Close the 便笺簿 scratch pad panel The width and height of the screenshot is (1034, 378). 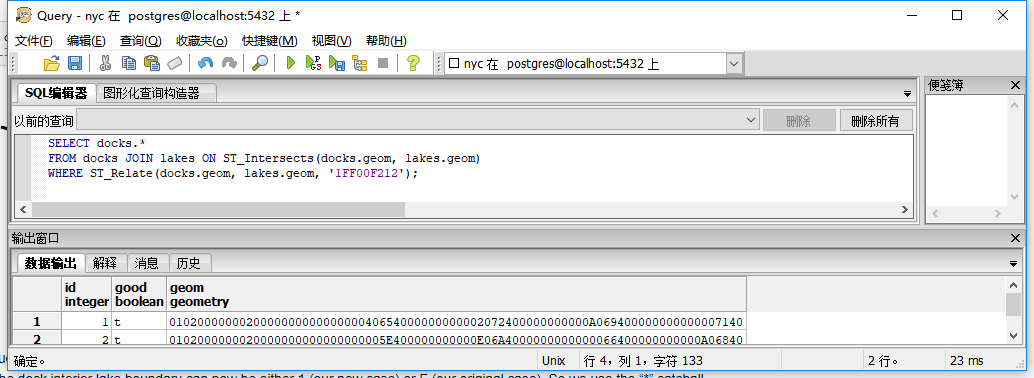[1015, 85]
